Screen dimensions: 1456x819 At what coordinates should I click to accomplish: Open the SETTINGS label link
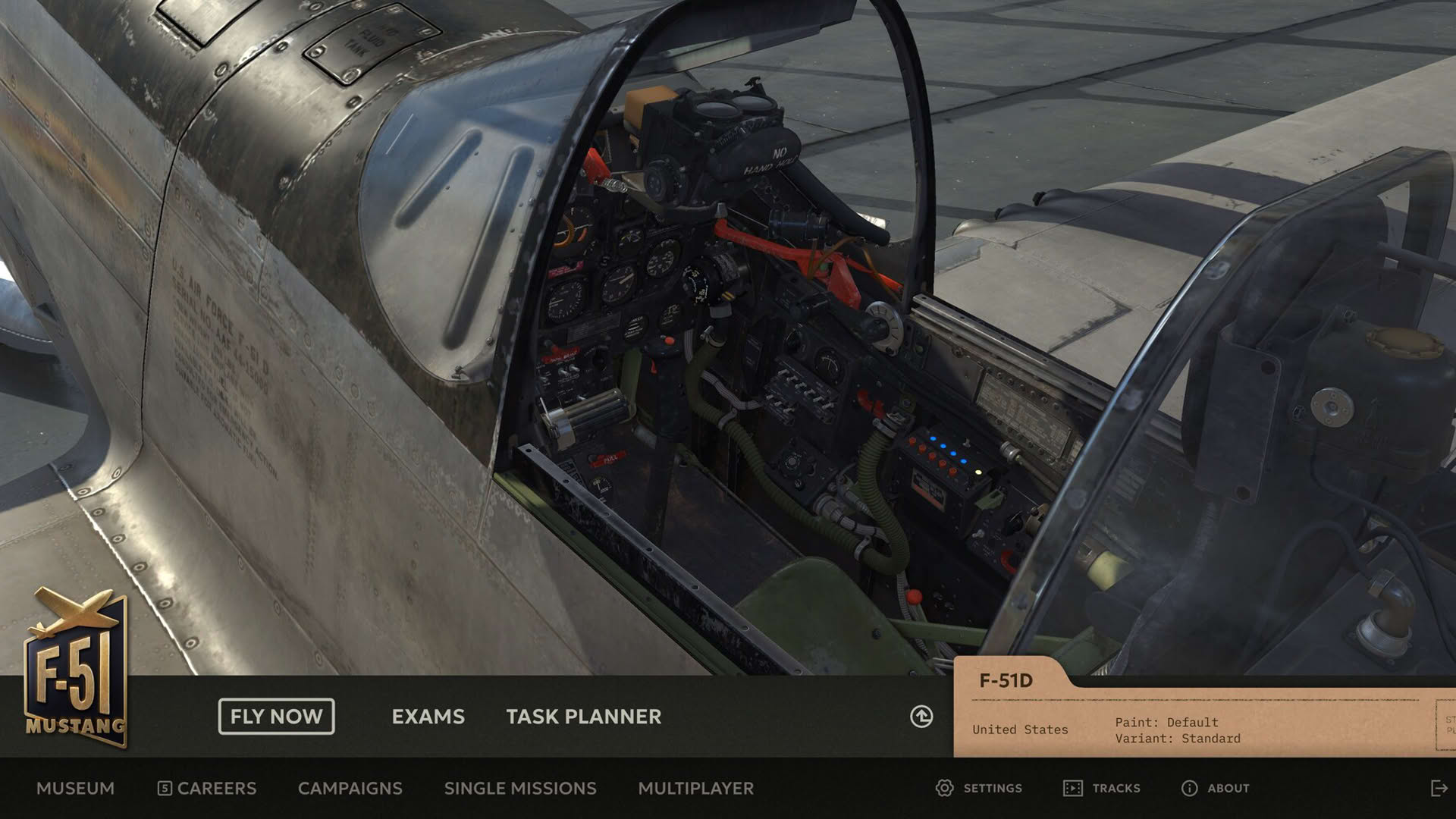click(x=993, y=789)
